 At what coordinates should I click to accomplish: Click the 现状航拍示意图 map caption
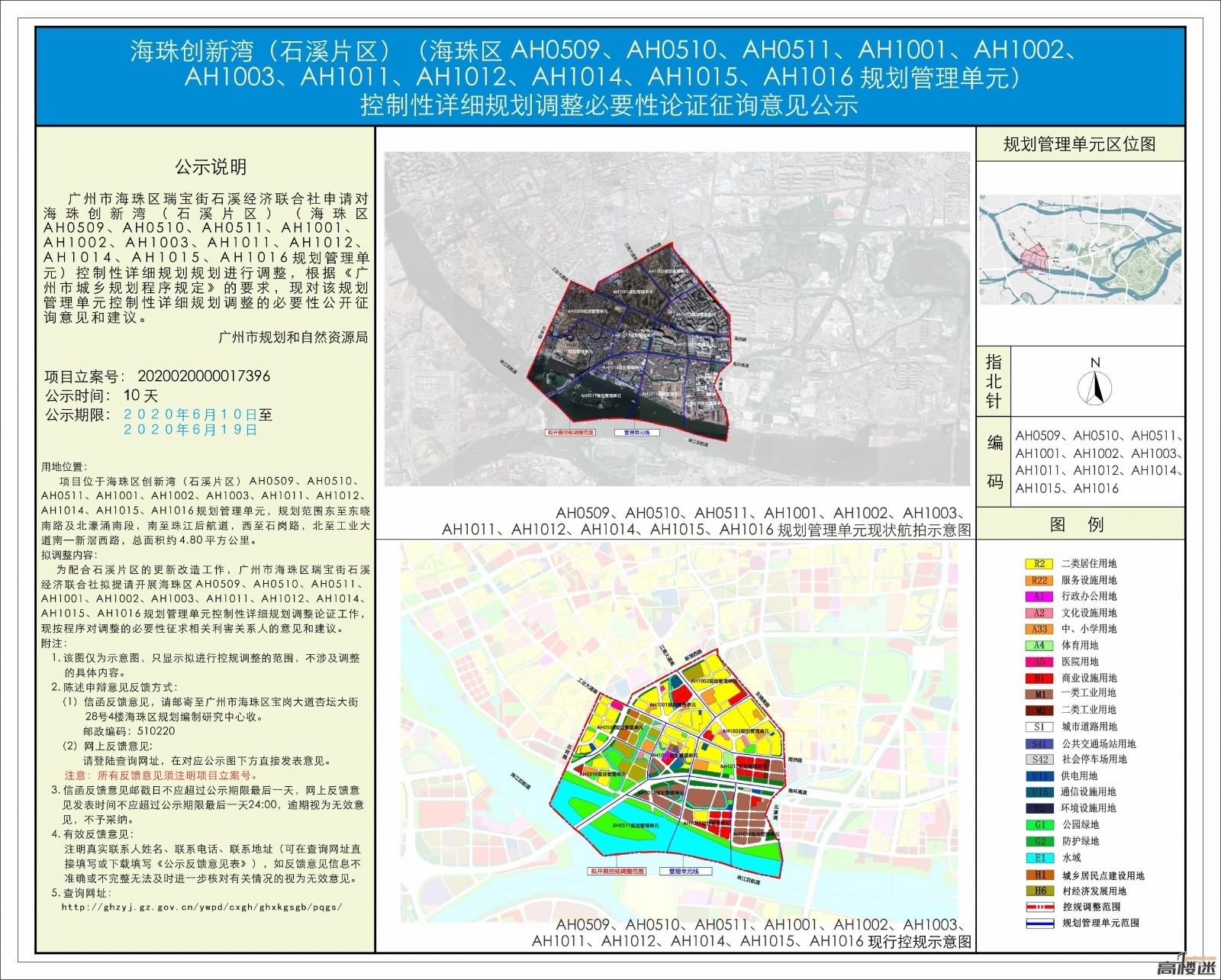coord(707,521)
